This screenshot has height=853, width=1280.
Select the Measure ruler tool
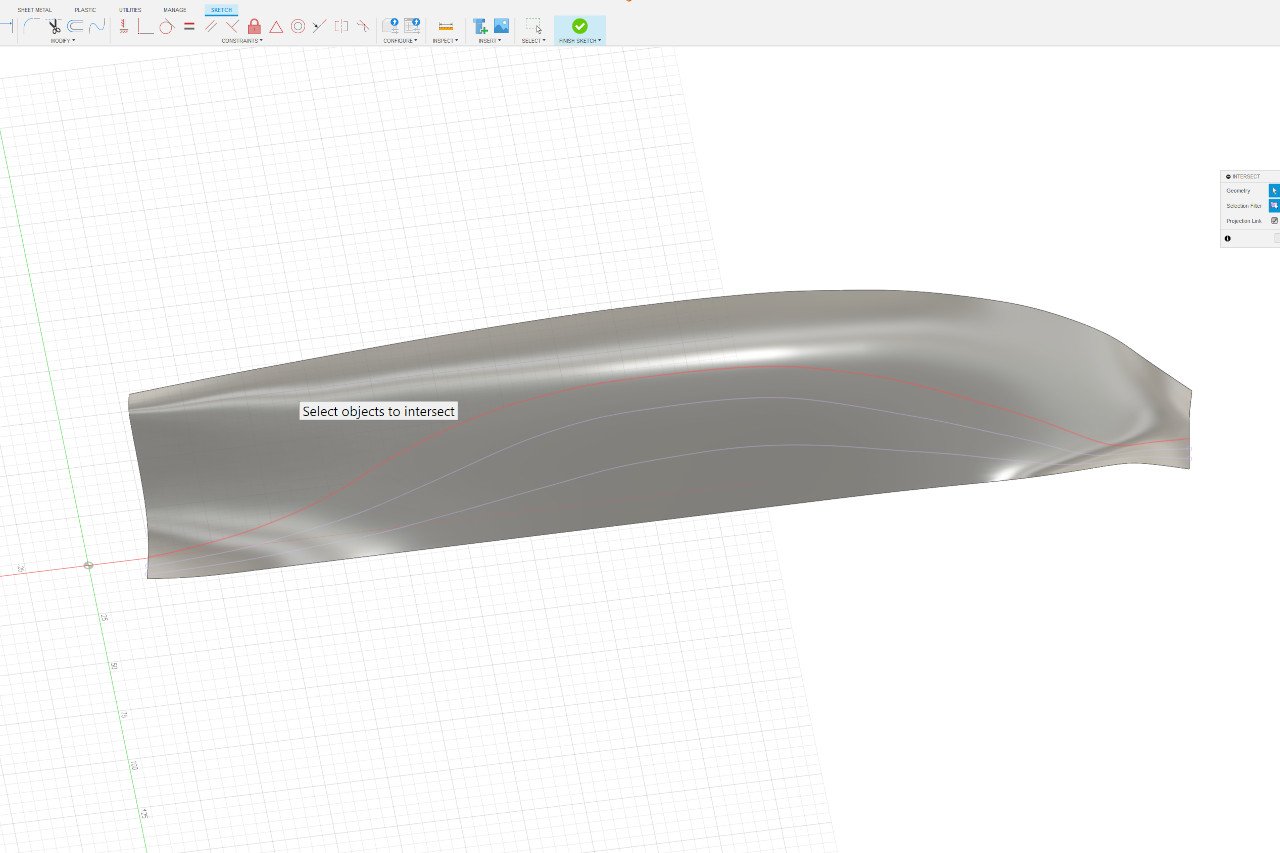[445, 26]
